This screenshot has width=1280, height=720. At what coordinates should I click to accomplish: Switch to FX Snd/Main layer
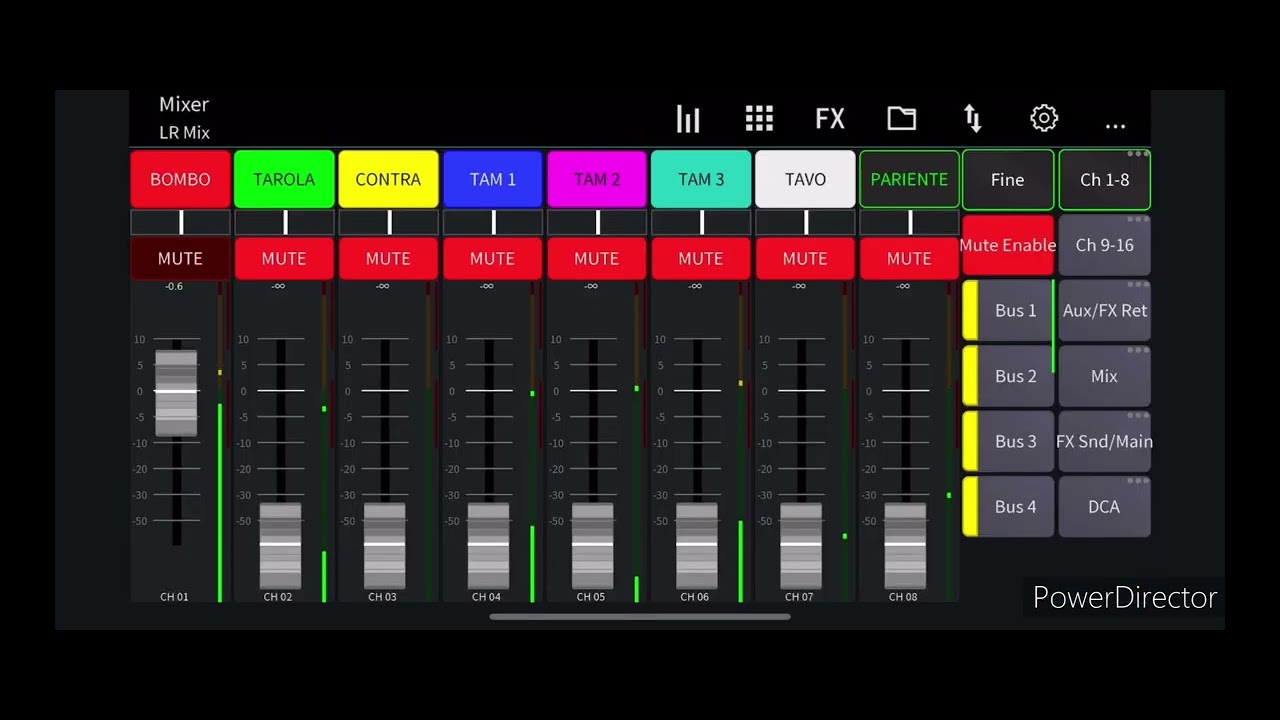point(1105,441)
